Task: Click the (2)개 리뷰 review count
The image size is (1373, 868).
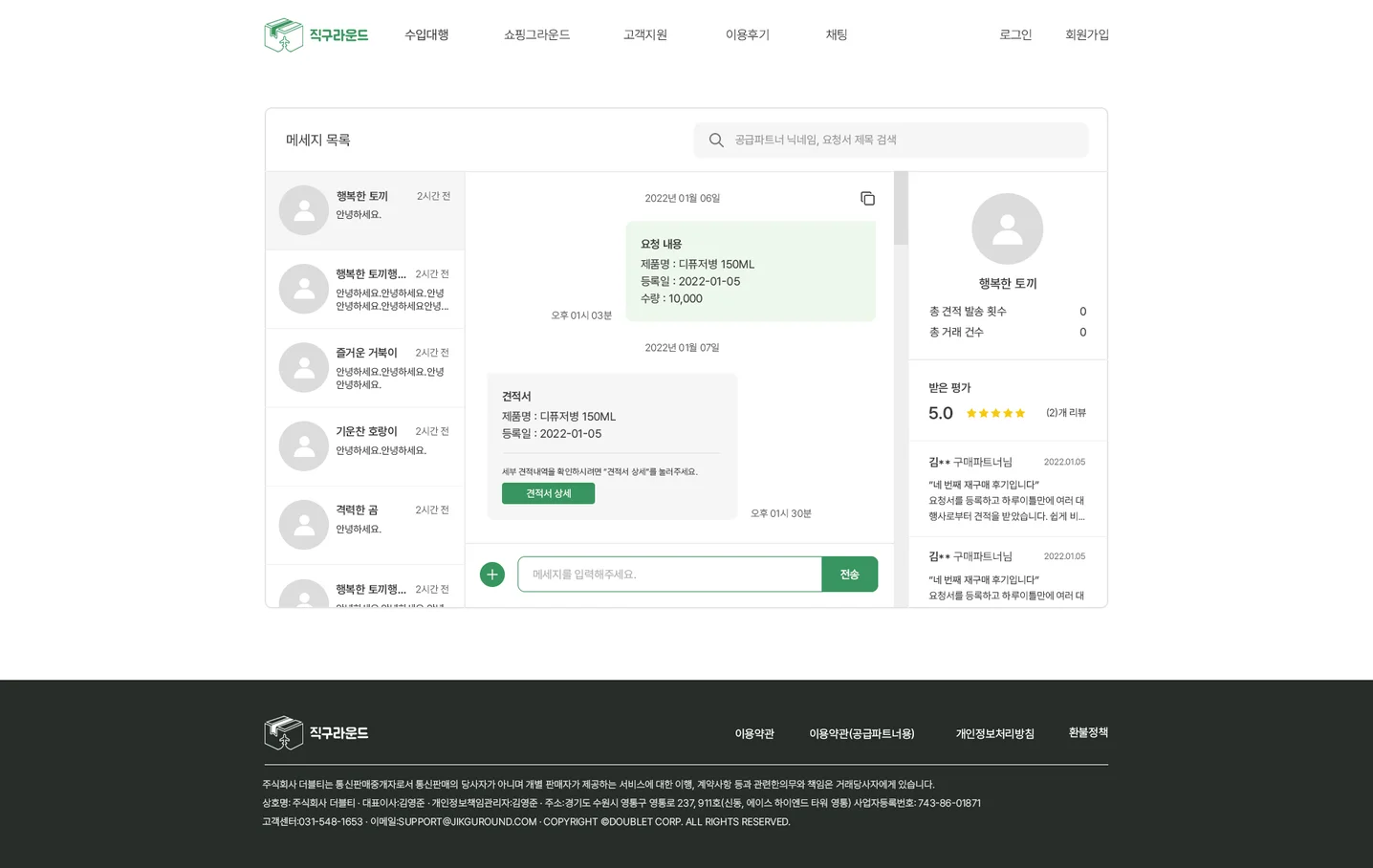Action: [1066, 413]
